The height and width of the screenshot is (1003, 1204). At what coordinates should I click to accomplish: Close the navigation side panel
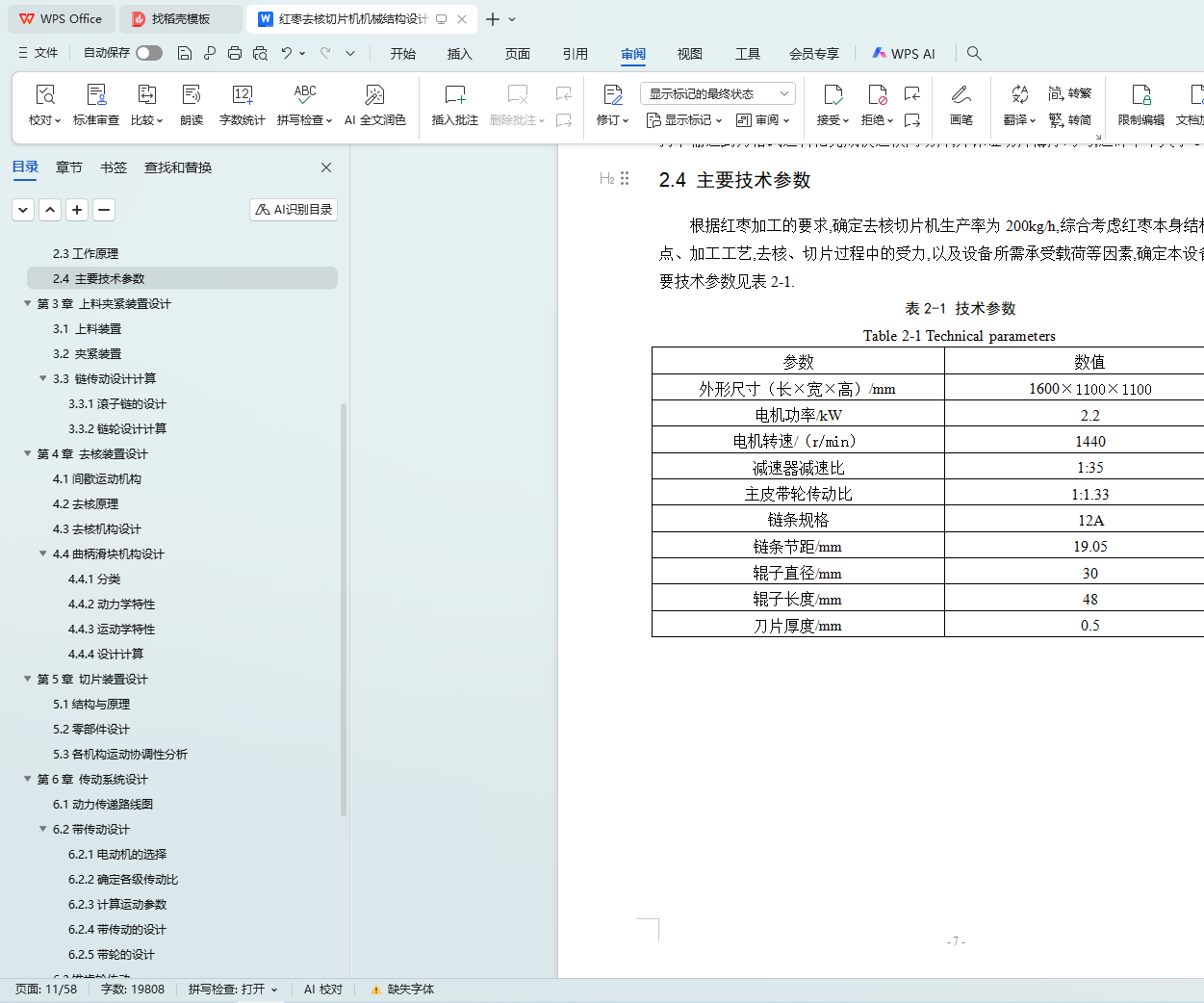[326, 167]
